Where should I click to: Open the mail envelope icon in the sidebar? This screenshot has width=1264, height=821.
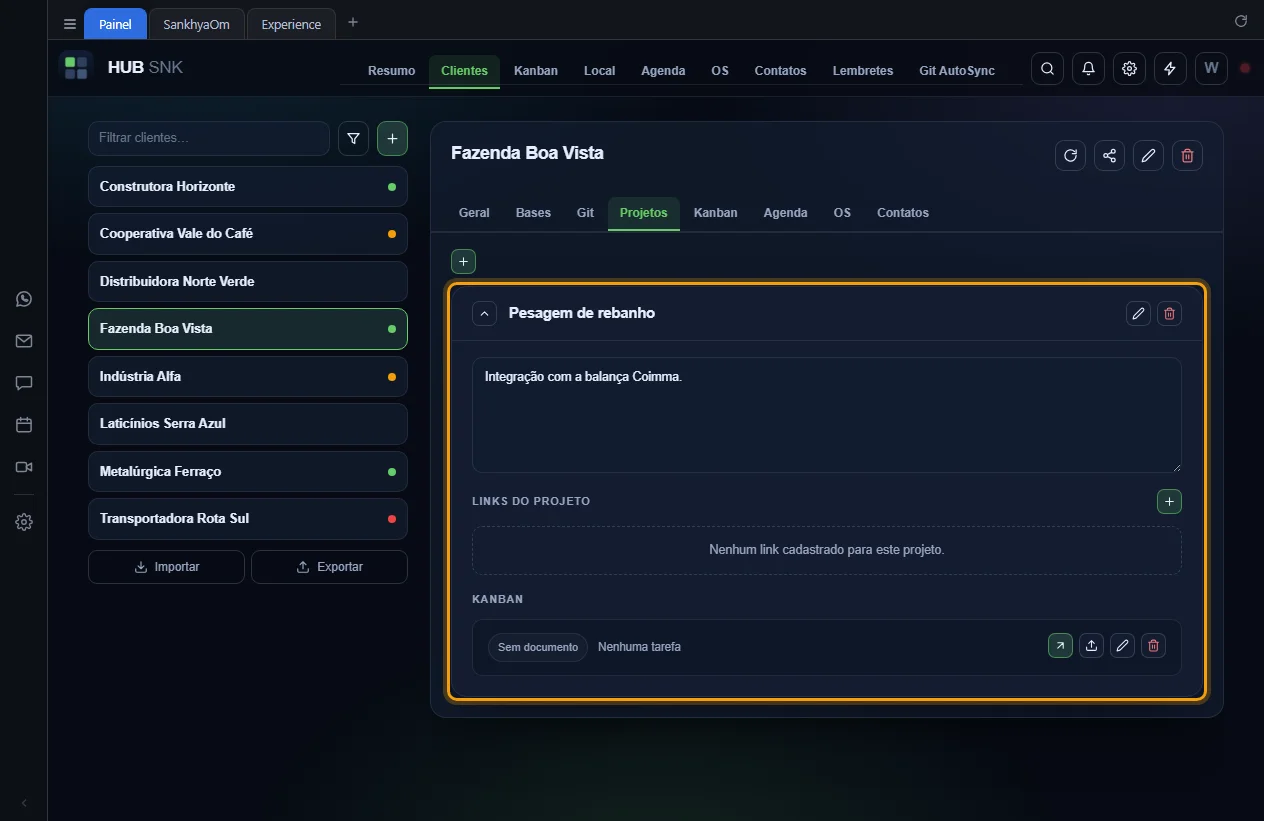[x=24, y=341]
